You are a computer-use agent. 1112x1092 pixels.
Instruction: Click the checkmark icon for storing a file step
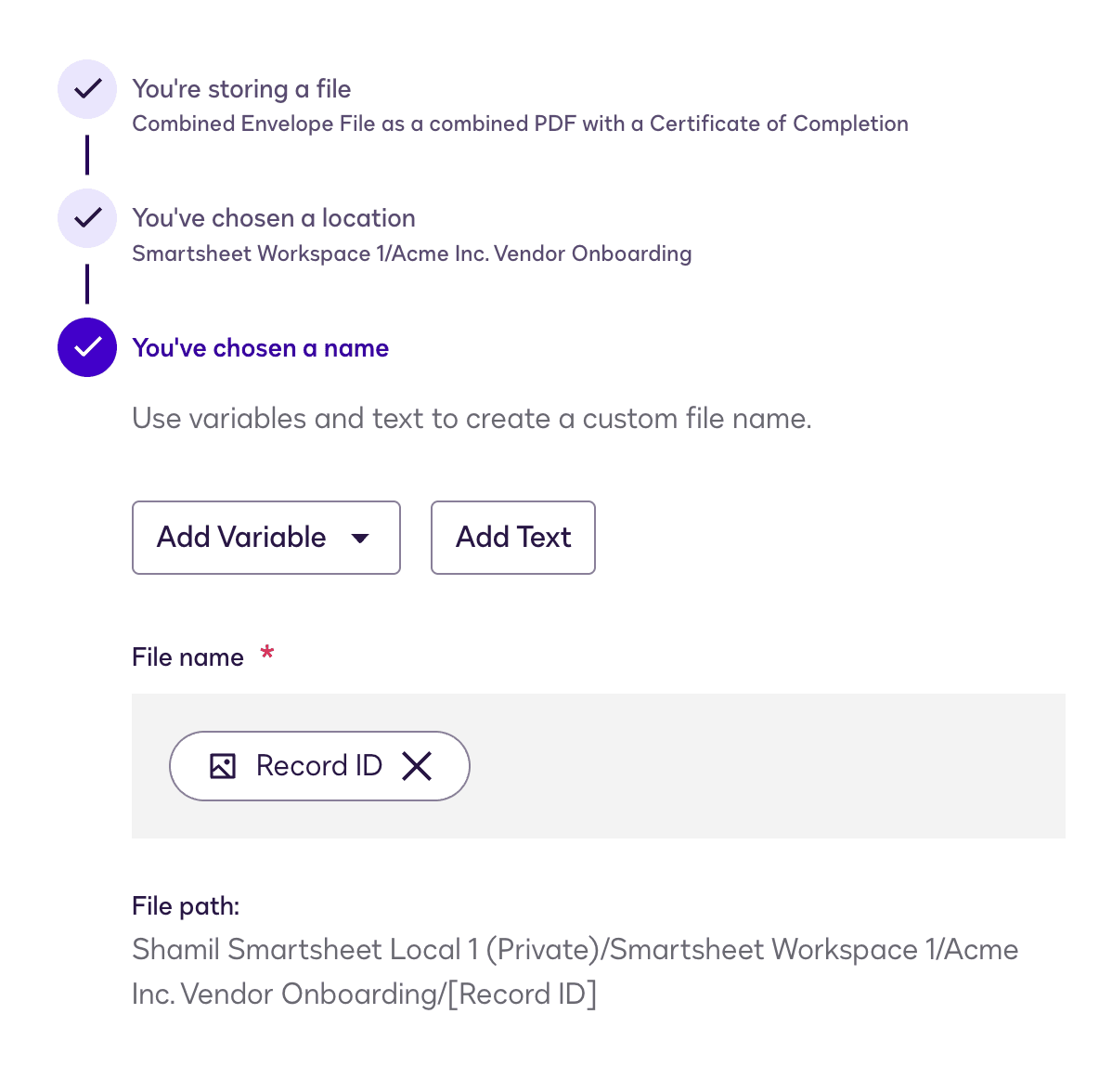point(87,89)
